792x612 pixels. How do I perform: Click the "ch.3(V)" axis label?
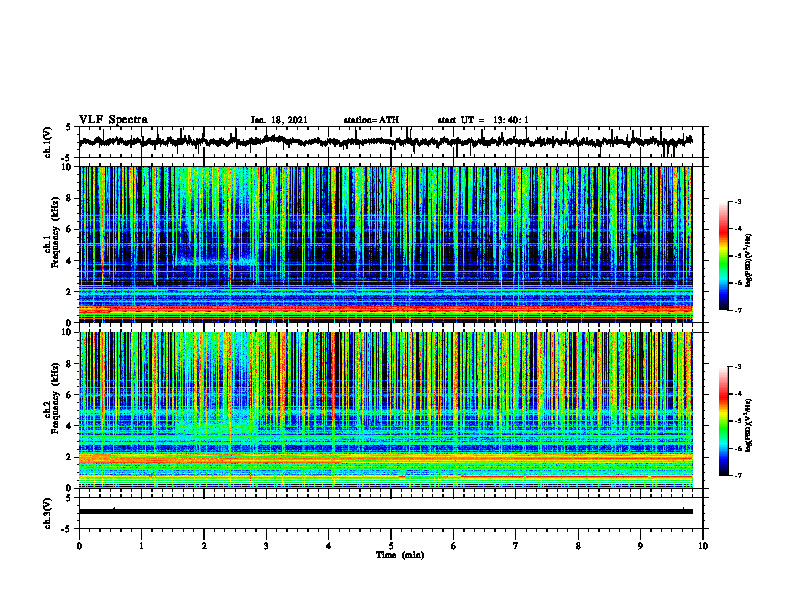(x=48, y=513)
